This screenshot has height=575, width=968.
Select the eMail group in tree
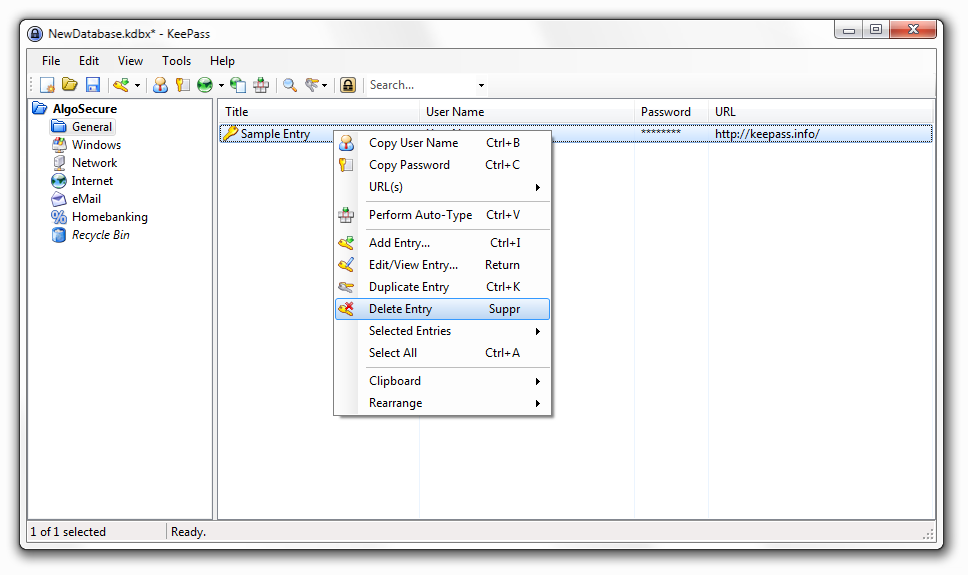point(86,199)
